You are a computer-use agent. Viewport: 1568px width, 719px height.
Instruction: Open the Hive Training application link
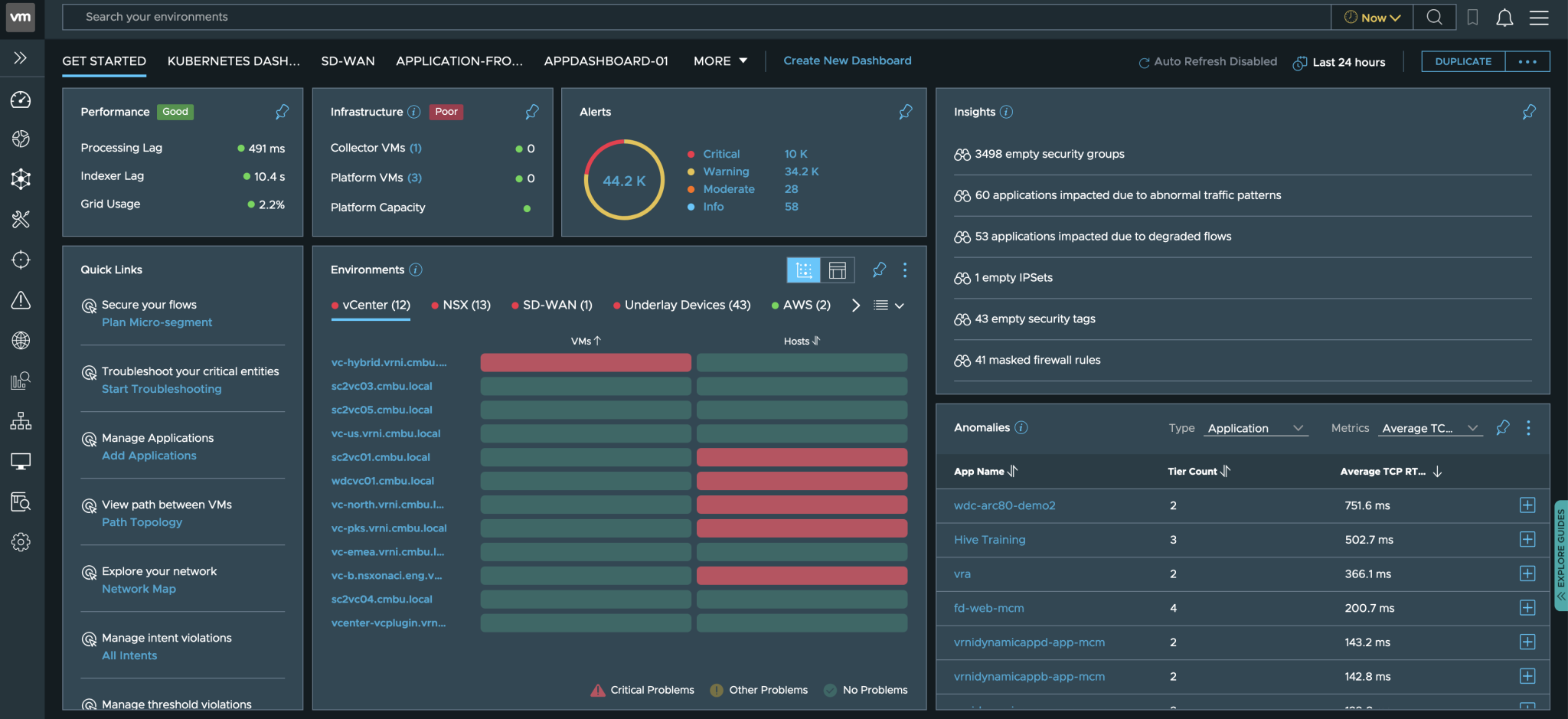point(989,539)
